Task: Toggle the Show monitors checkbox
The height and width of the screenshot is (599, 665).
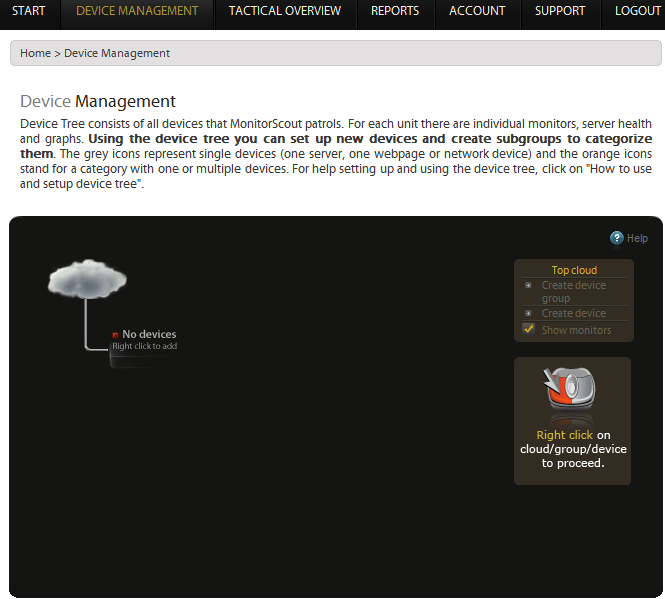Action: (x=529, y=329)
